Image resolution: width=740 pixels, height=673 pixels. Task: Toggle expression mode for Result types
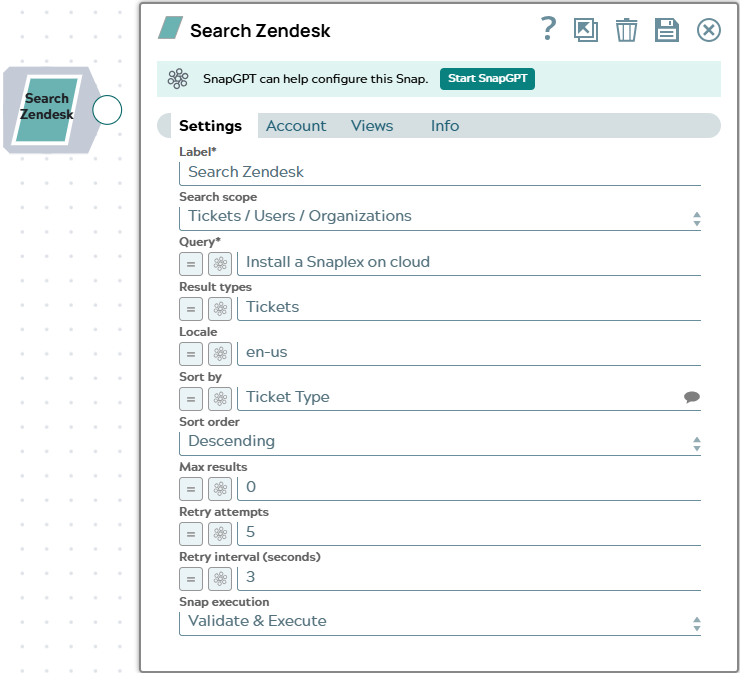(x=191, y=309)
